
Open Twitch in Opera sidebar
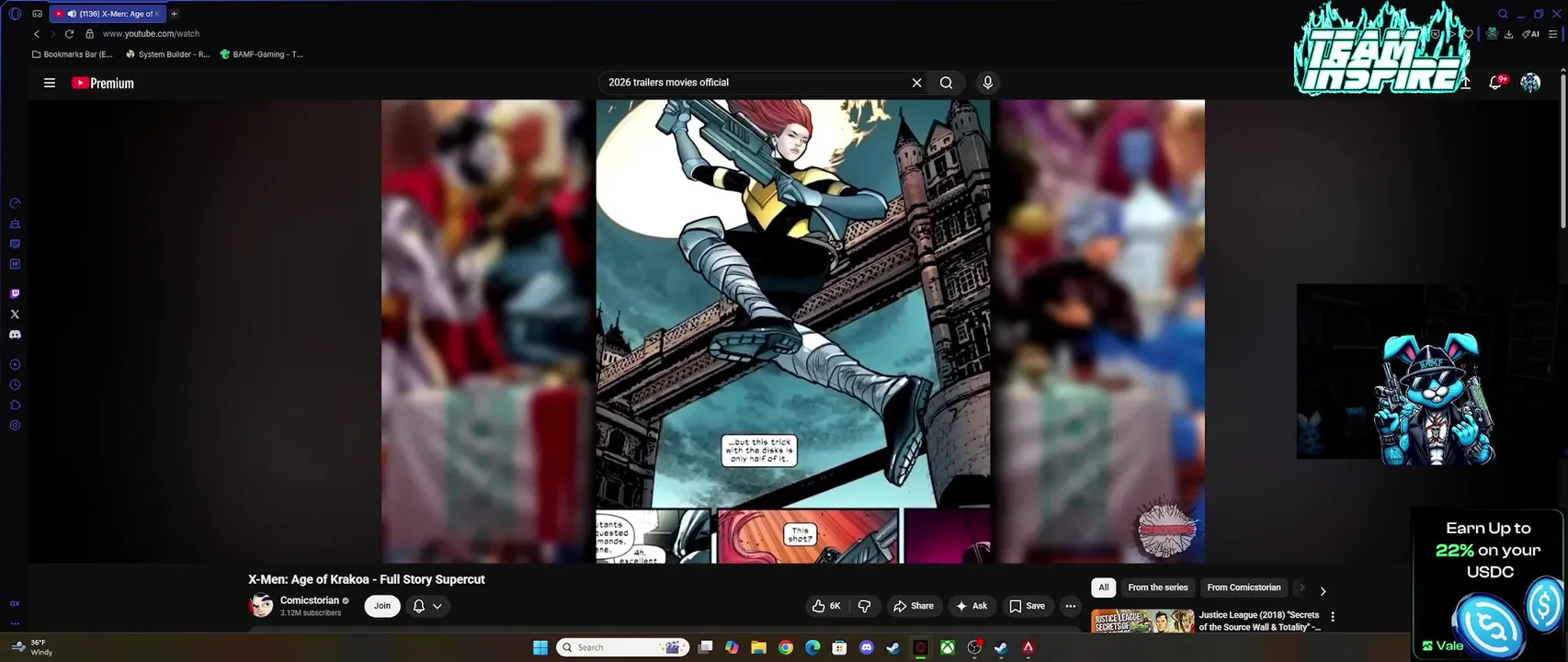point(15,294)
